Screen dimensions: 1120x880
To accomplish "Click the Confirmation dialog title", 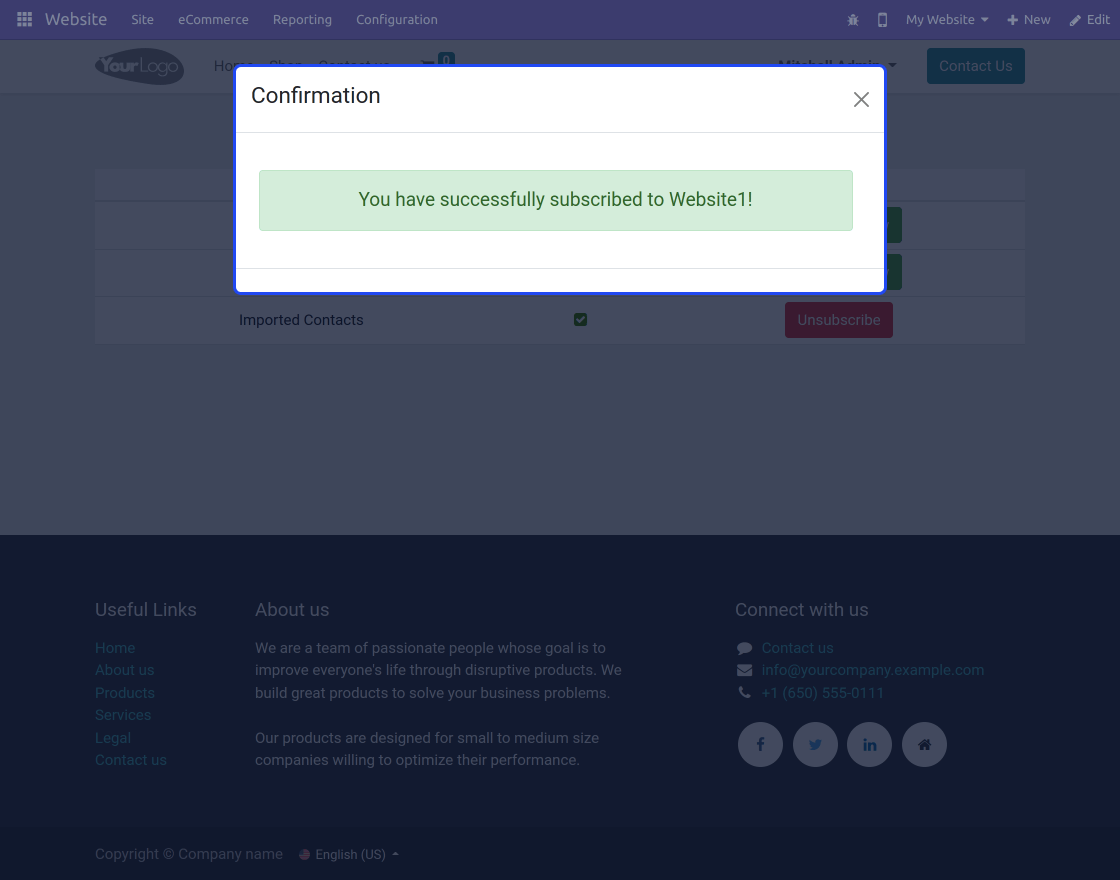I will click(316, 96).
